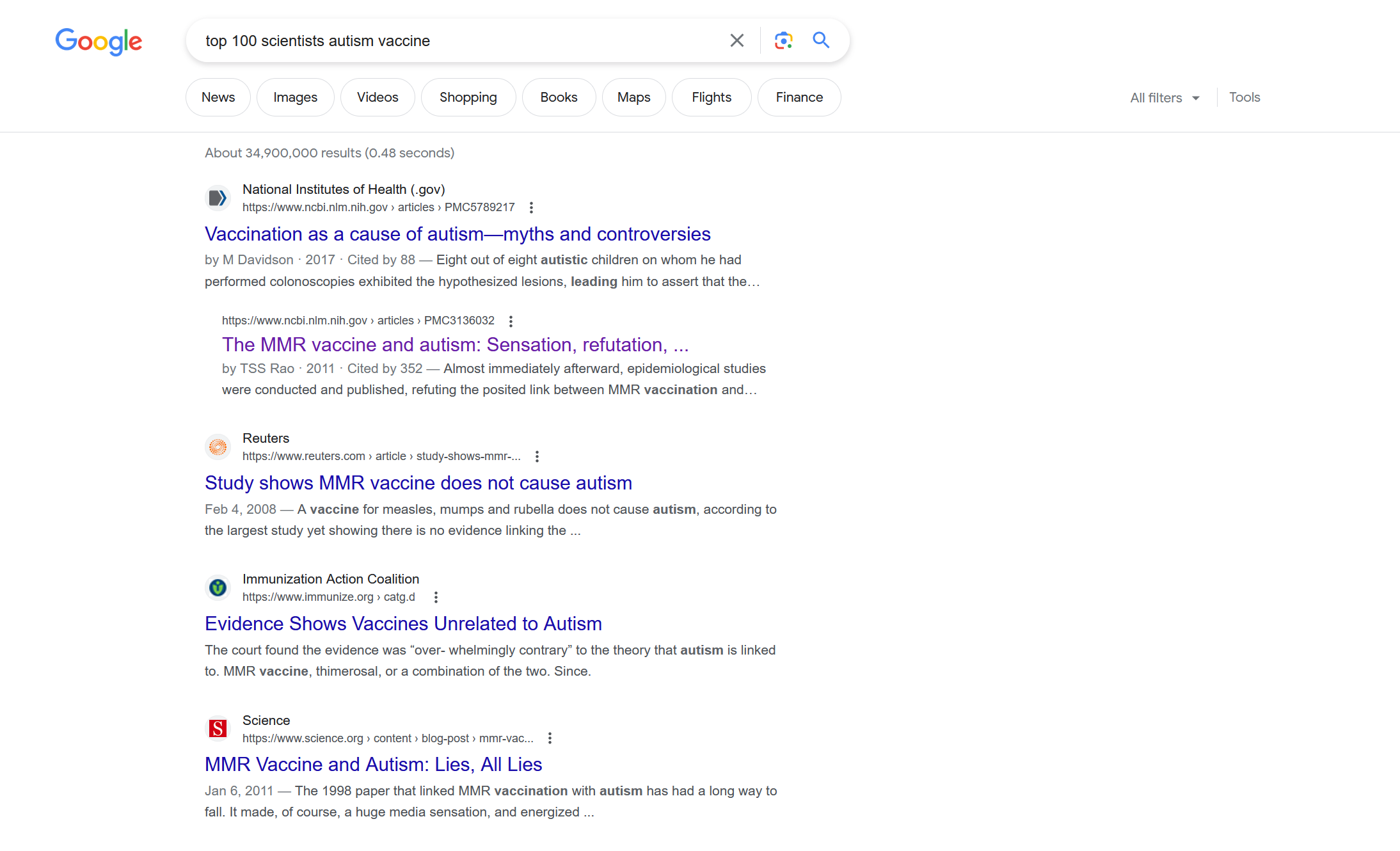Image resolution: width=1400 pixels, height=851 pixels.
Task: Clear the search query with the X
Action: click(736, 40)
